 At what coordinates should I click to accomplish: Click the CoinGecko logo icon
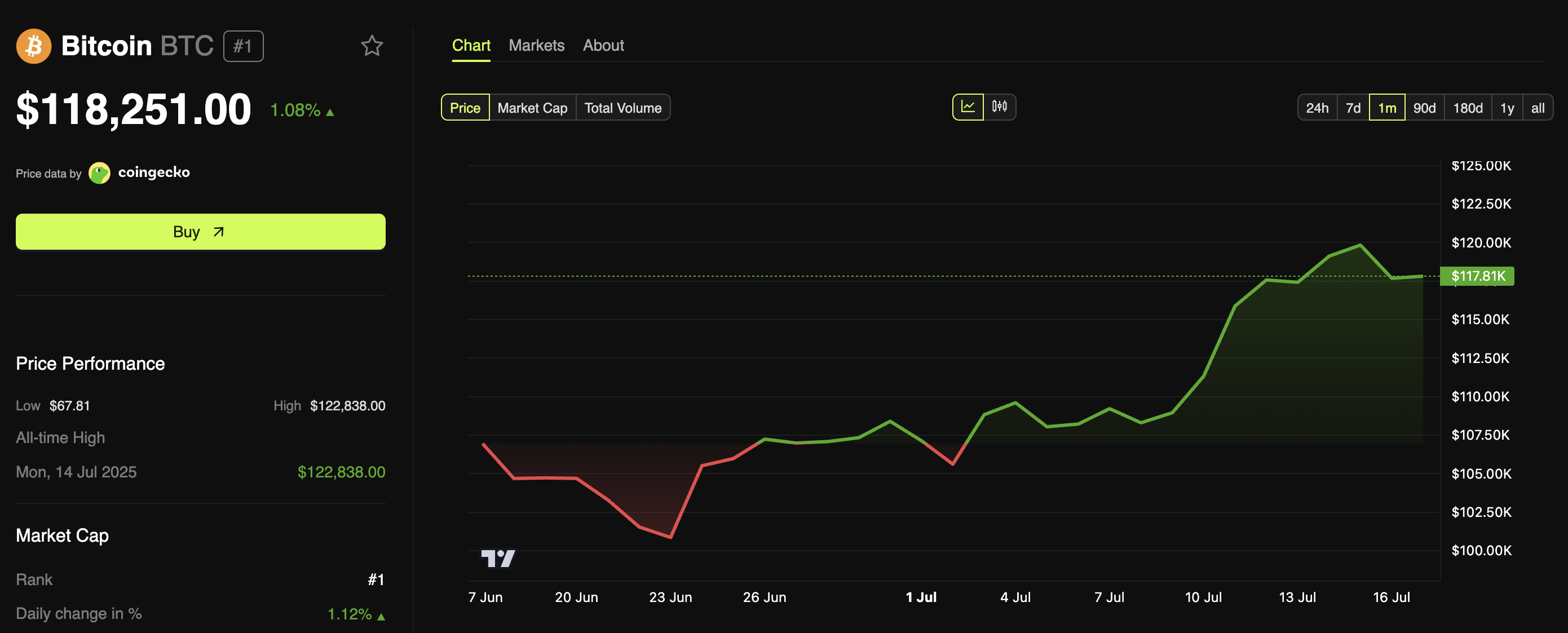tap(99, 173)
